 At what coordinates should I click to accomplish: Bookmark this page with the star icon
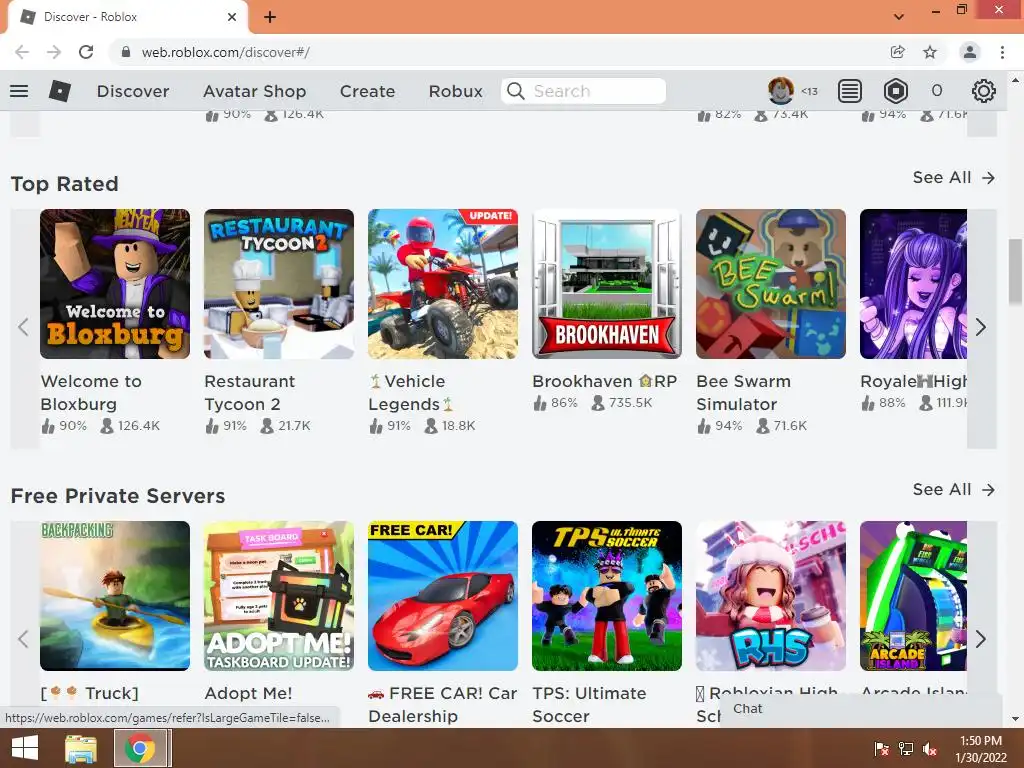point(930,52)
